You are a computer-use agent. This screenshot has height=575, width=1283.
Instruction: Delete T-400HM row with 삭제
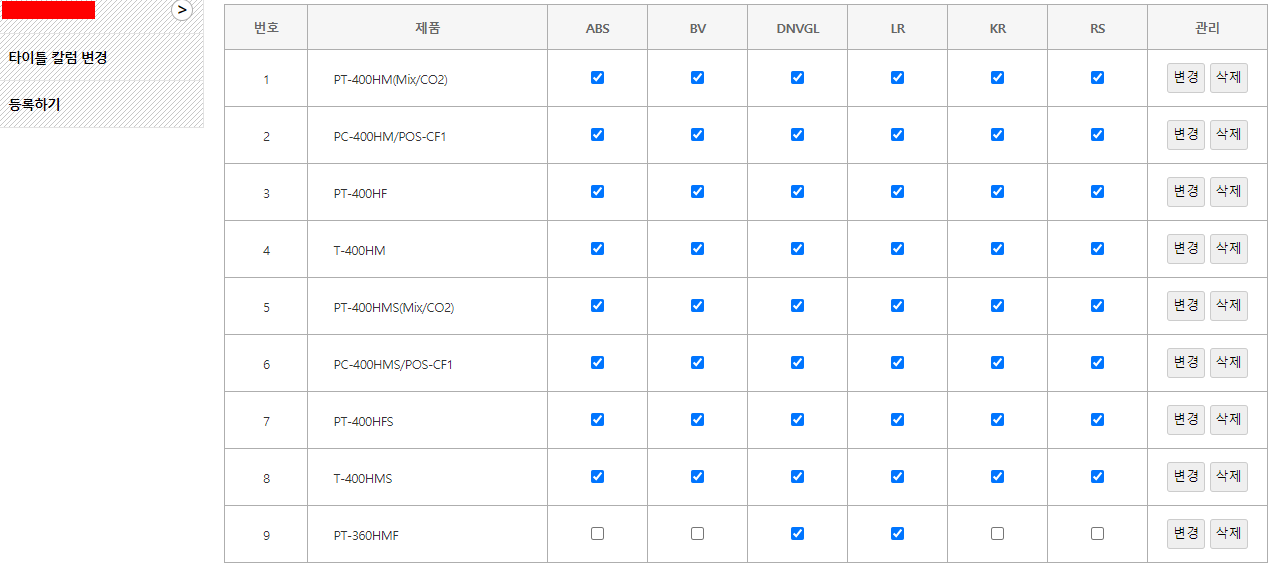(1229, 249)
